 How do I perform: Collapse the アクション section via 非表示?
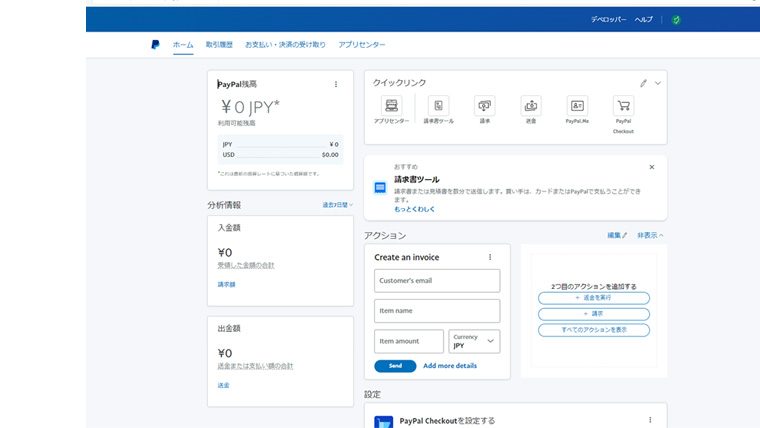tap(650, 235)
